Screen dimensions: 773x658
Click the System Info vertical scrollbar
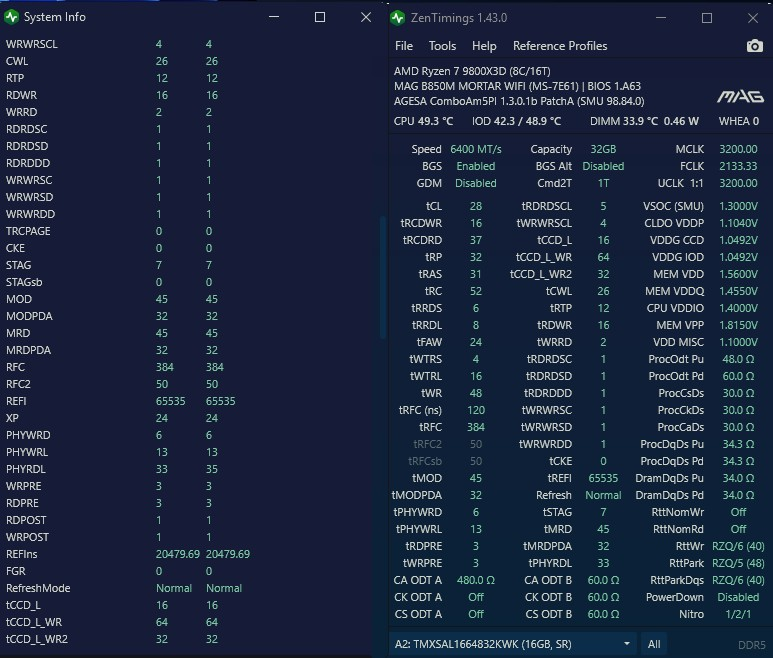click(x=382, y=277)
